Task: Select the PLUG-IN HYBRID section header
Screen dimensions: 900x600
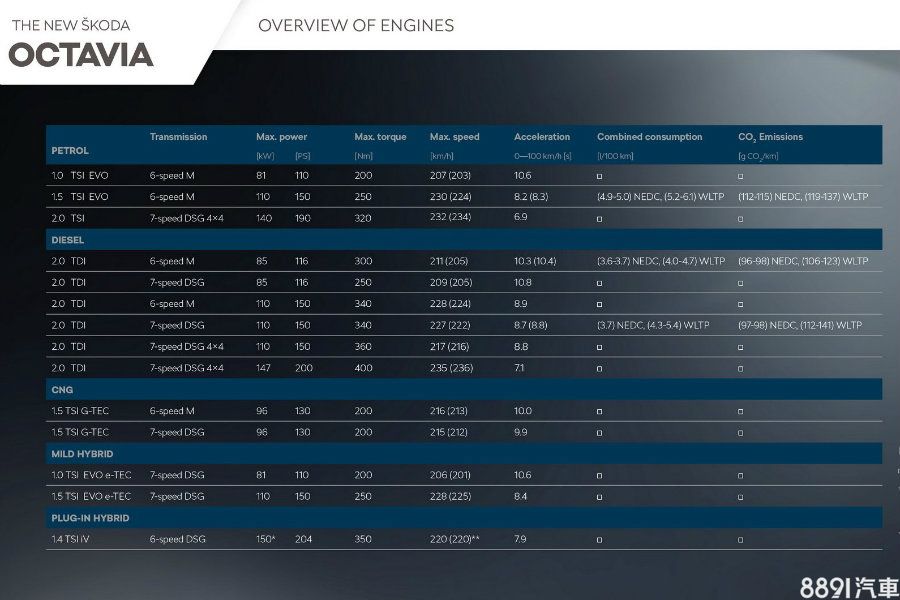Action: tap(90, 518)
